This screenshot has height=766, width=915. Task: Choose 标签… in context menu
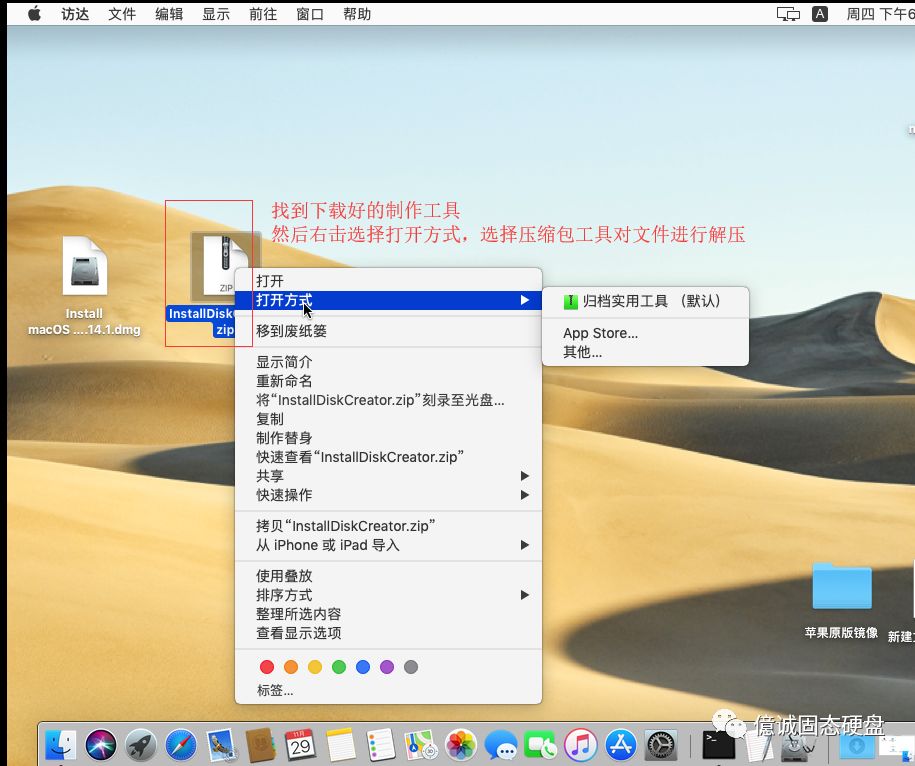click(x=388, y=690)
